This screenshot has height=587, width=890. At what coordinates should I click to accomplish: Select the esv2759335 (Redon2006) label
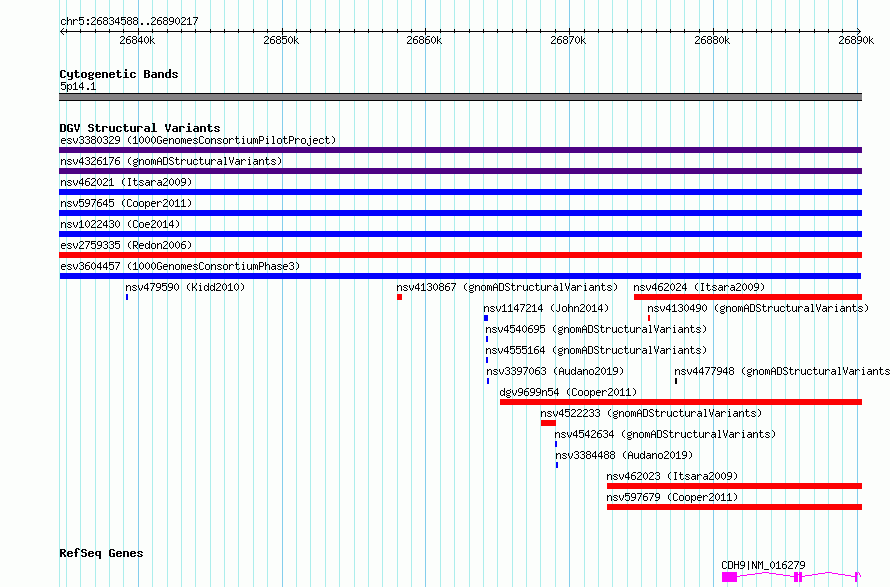pyautogui.click(x=126, y=245)
